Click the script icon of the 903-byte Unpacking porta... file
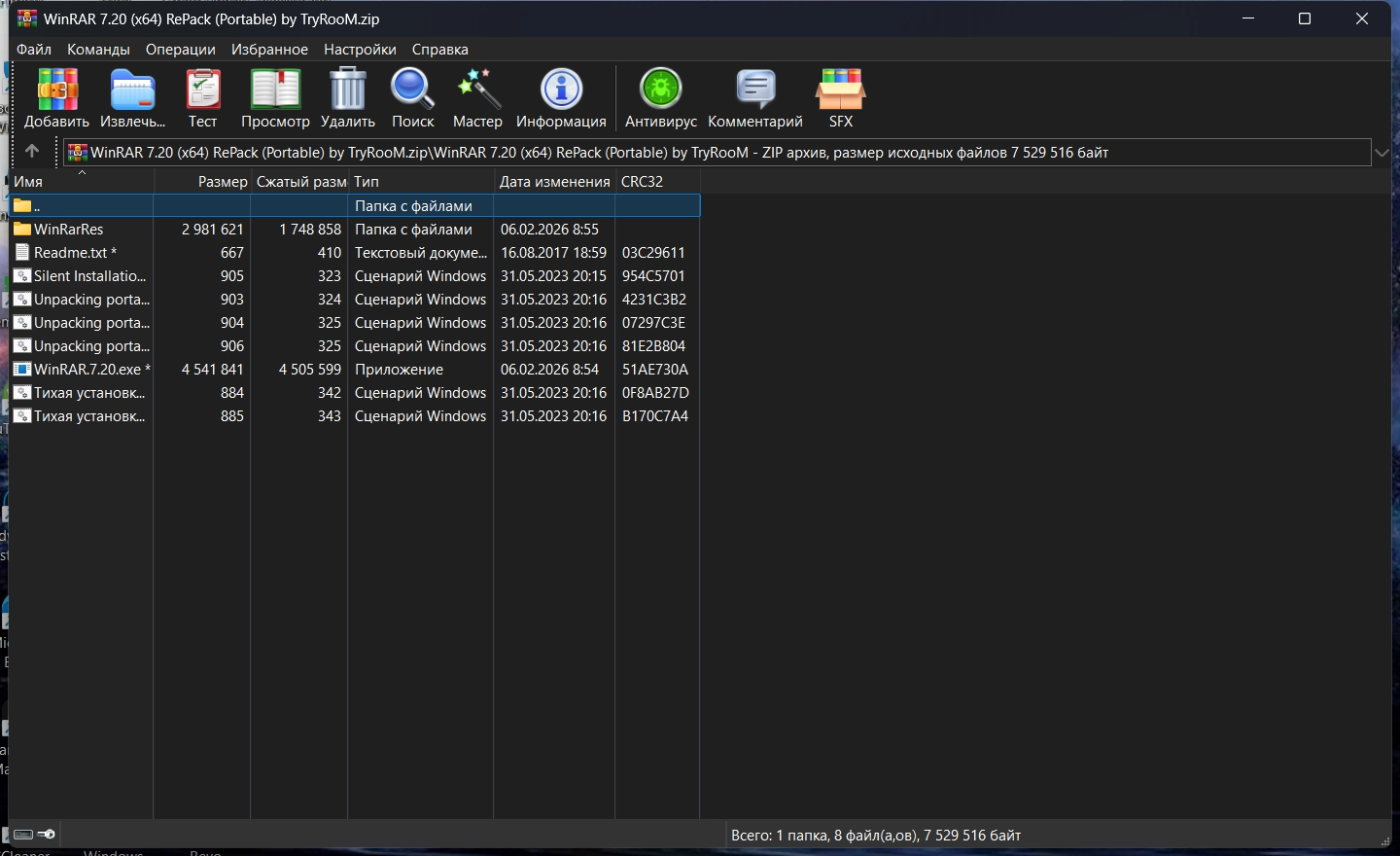 tap(22, 300)
